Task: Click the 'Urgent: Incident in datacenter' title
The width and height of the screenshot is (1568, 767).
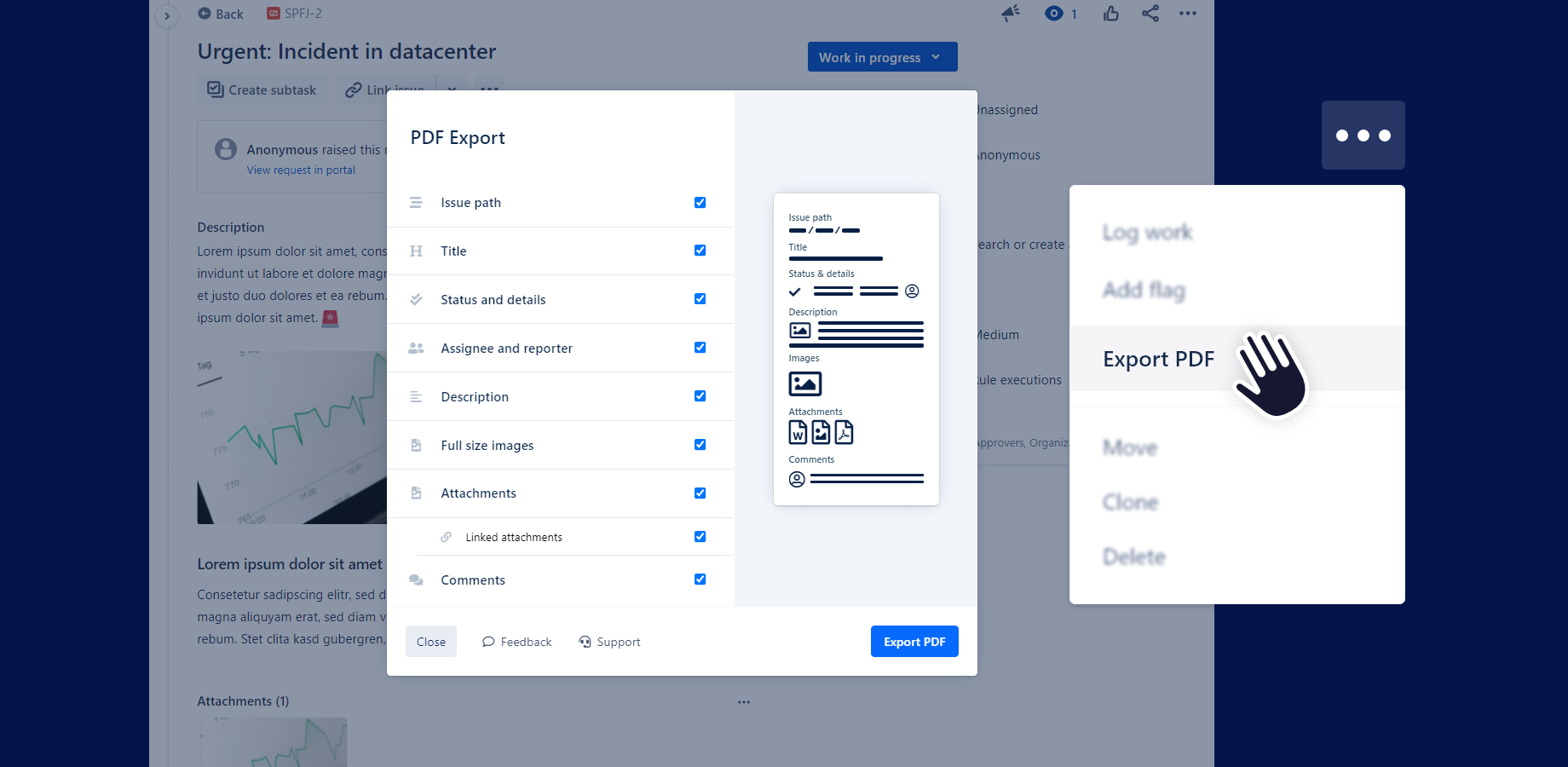Action: tap(347, 51)
